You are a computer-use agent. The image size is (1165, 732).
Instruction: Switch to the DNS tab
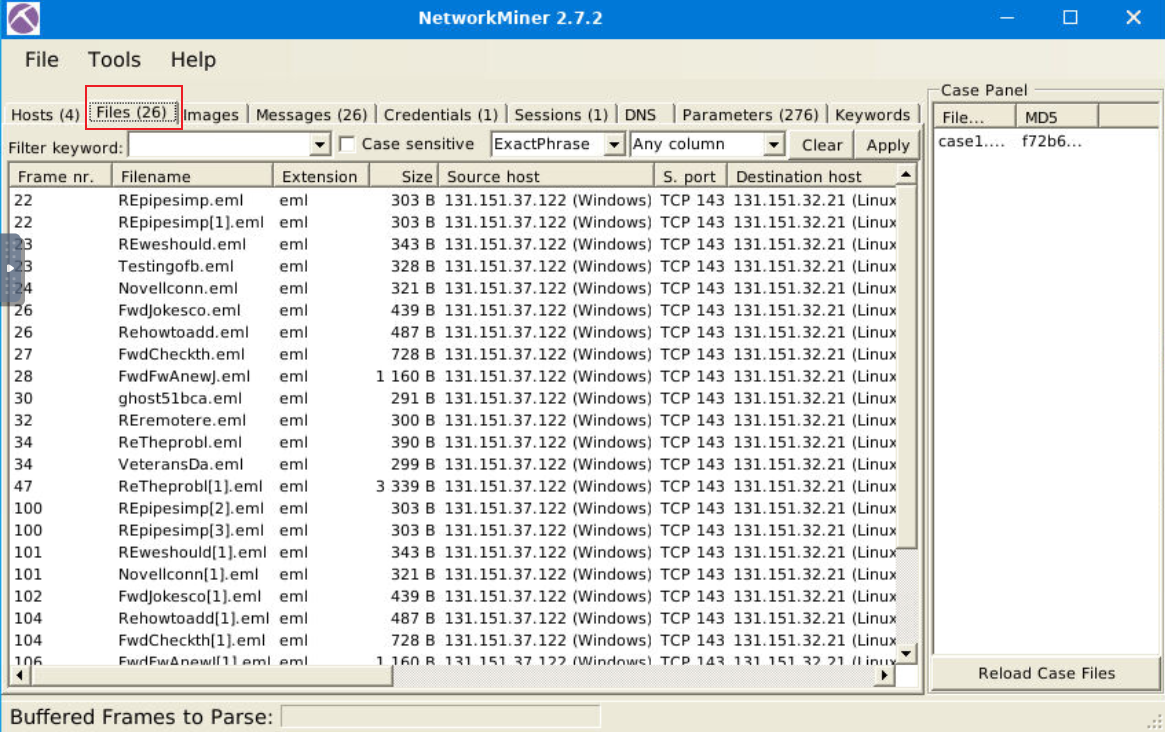(x=640, y=114)
